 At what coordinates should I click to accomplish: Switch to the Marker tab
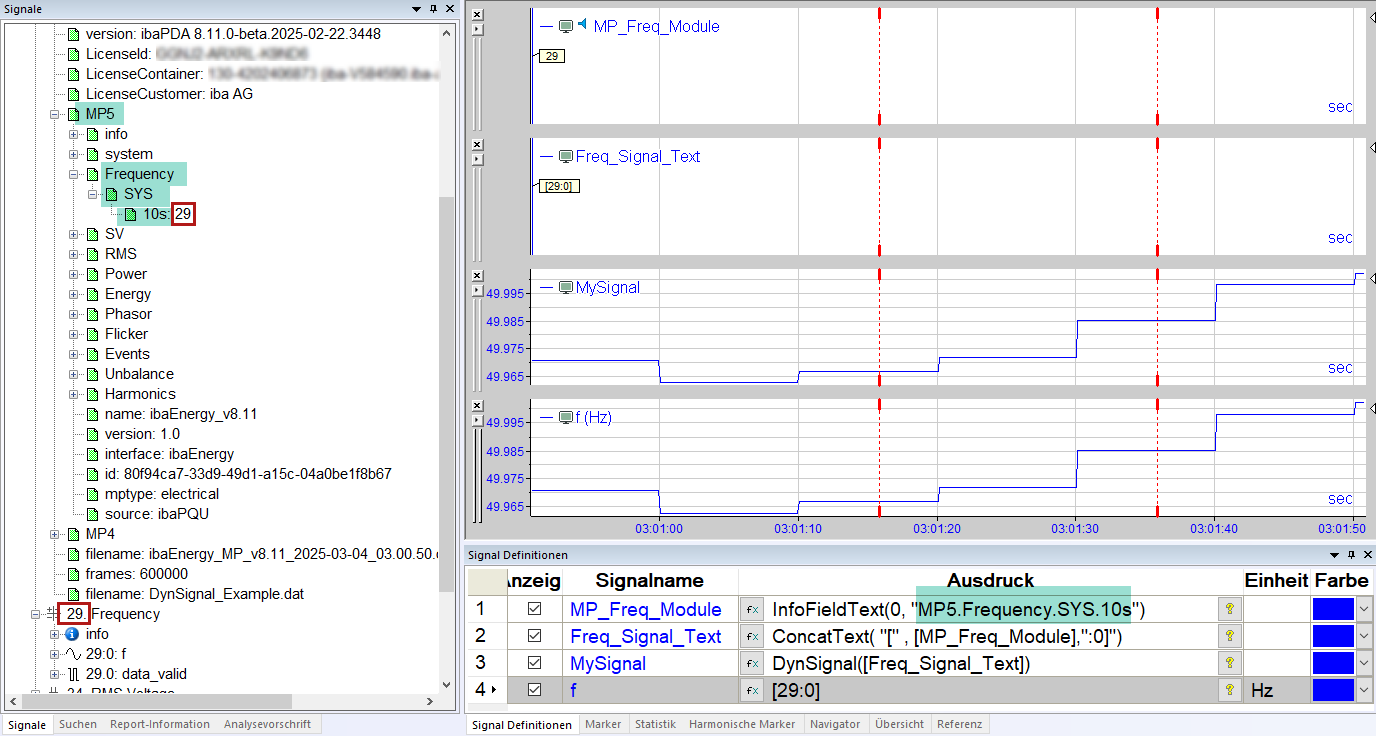pos(603,724)
